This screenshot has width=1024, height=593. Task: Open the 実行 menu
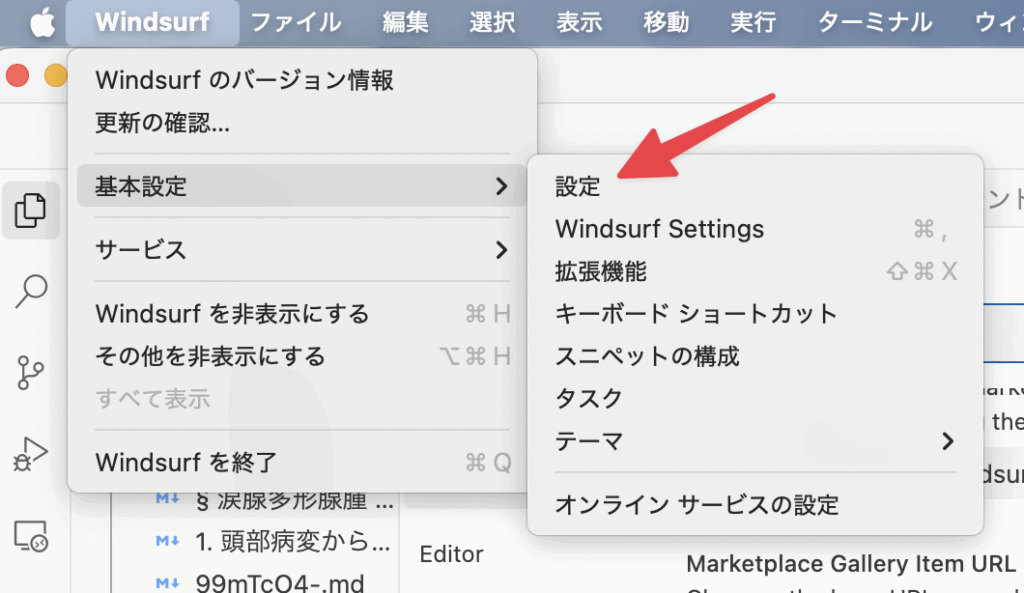click(753, 23)
